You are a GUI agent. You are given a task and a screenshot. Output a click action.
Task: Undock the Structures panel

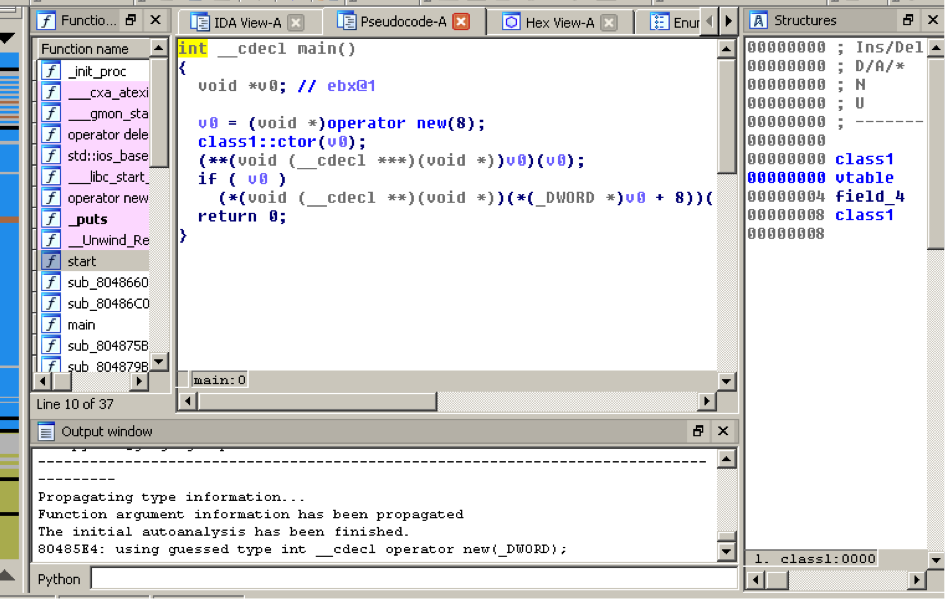(908, 20)
